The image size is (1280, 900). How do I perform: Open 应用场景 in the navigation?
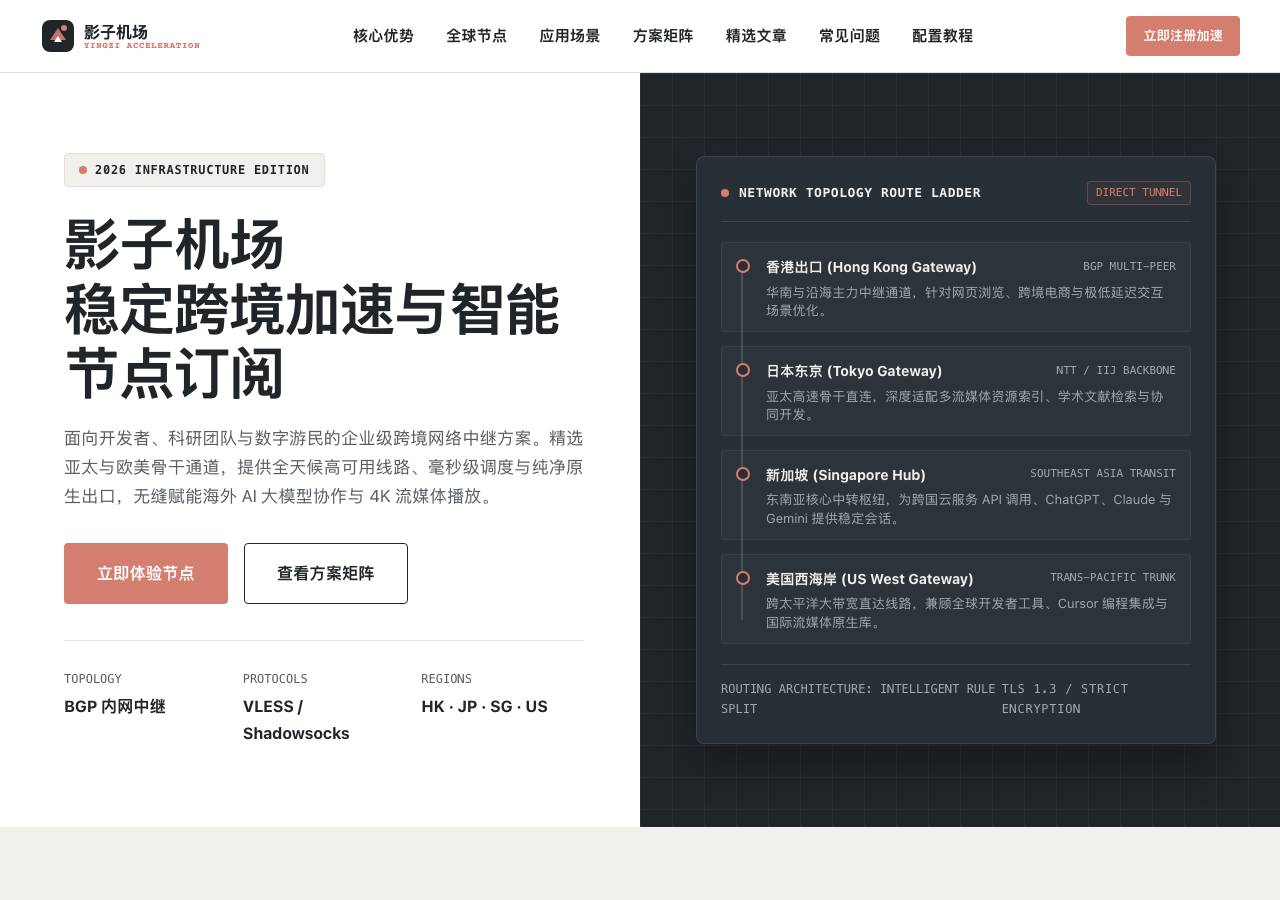click(x=570, y=36)
